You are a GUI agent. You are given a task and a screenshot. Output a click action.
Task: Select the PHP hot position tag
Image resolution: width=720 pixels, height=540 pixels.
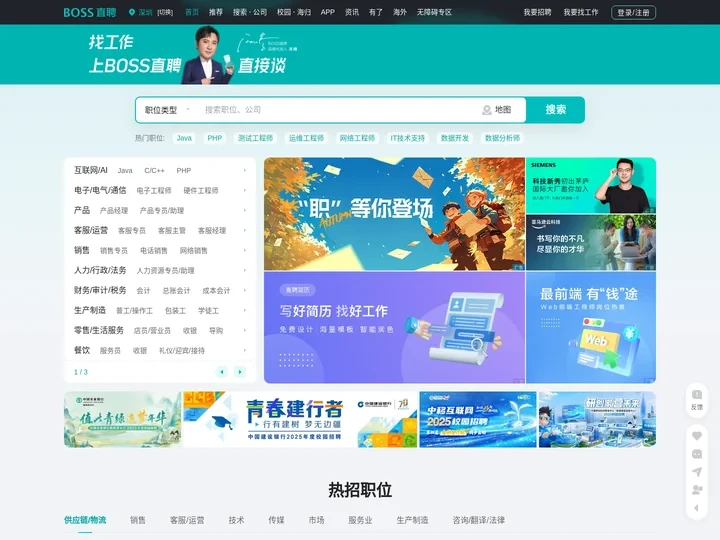tap(214, 138)
